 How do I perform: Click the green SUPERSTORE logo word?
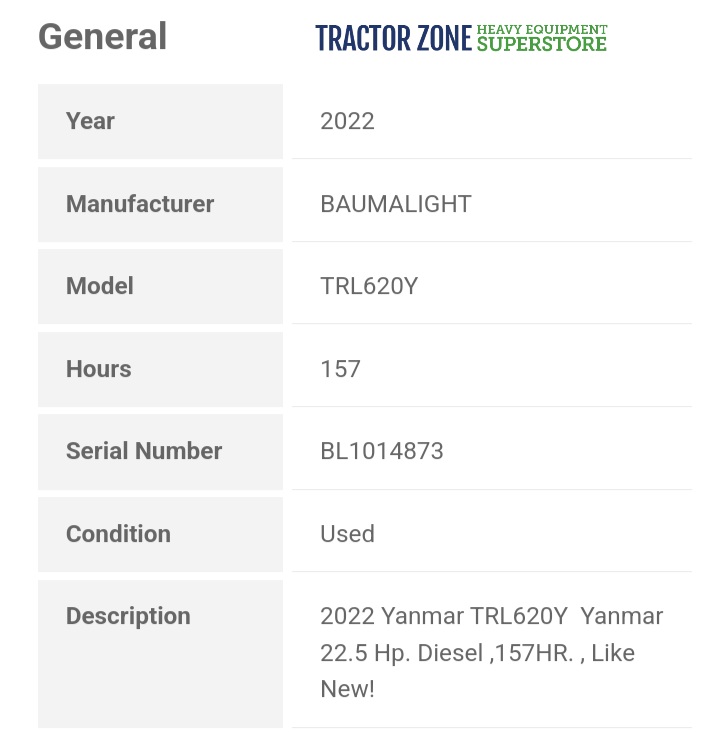541,44
